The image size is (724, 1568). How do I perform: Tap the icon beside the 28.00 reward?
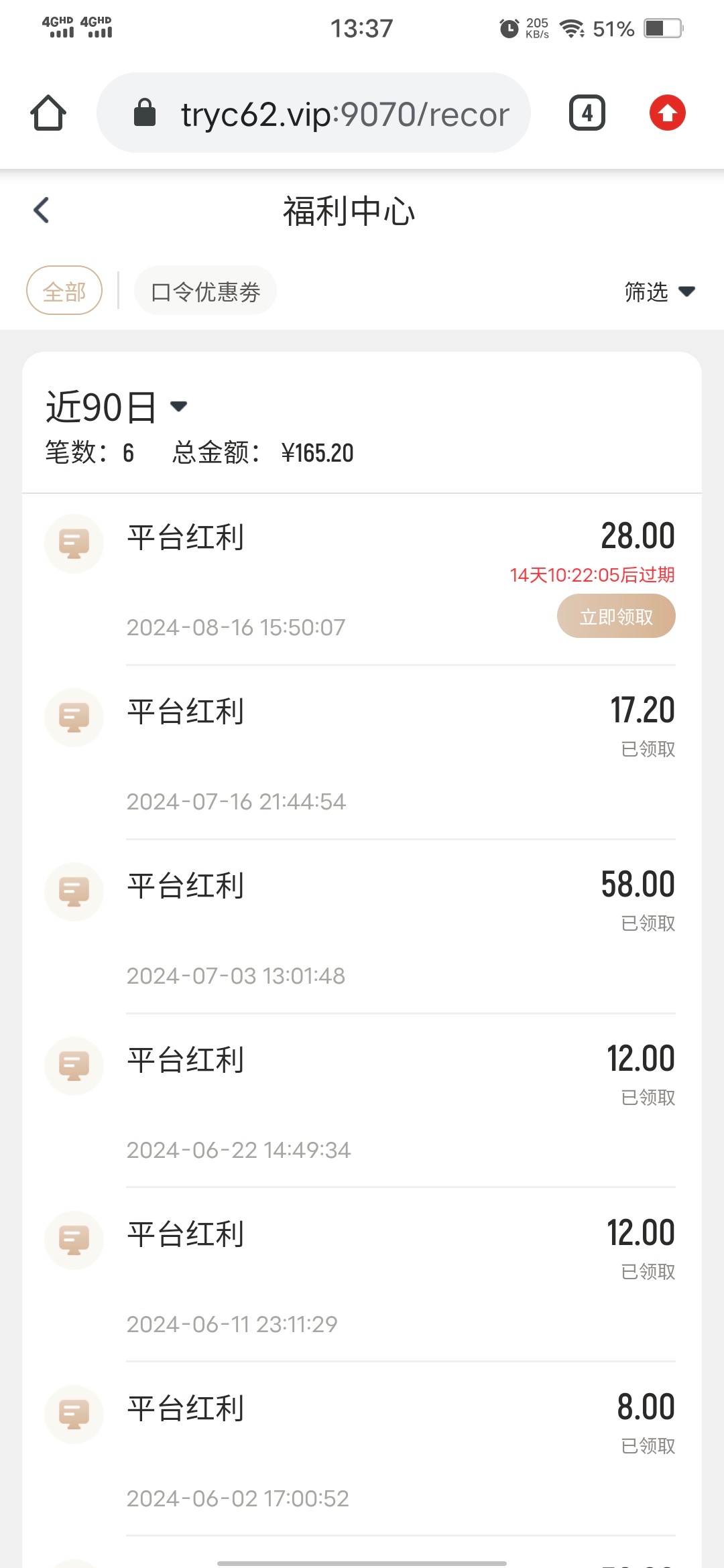pos(74,543)
